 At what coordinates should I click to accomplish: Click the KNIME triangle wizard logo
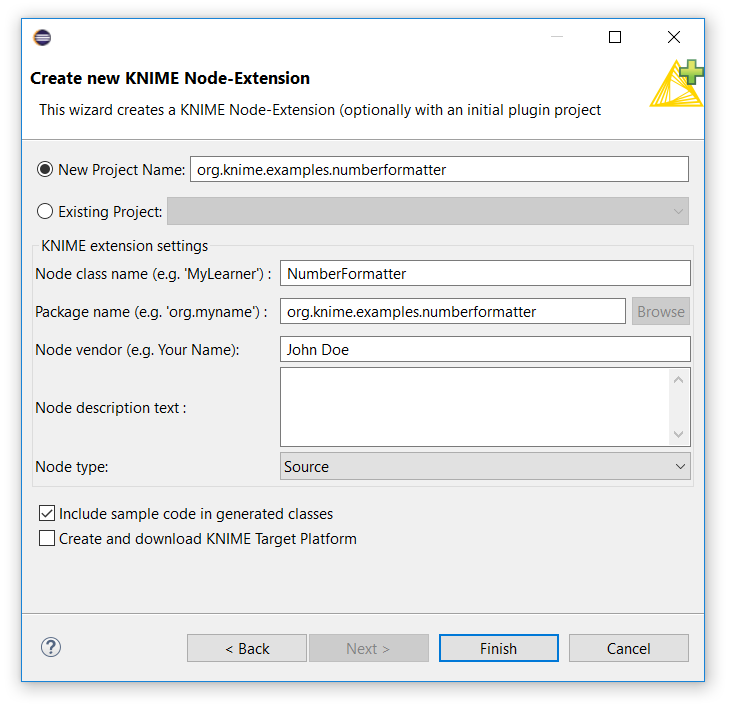pos(676,83)
